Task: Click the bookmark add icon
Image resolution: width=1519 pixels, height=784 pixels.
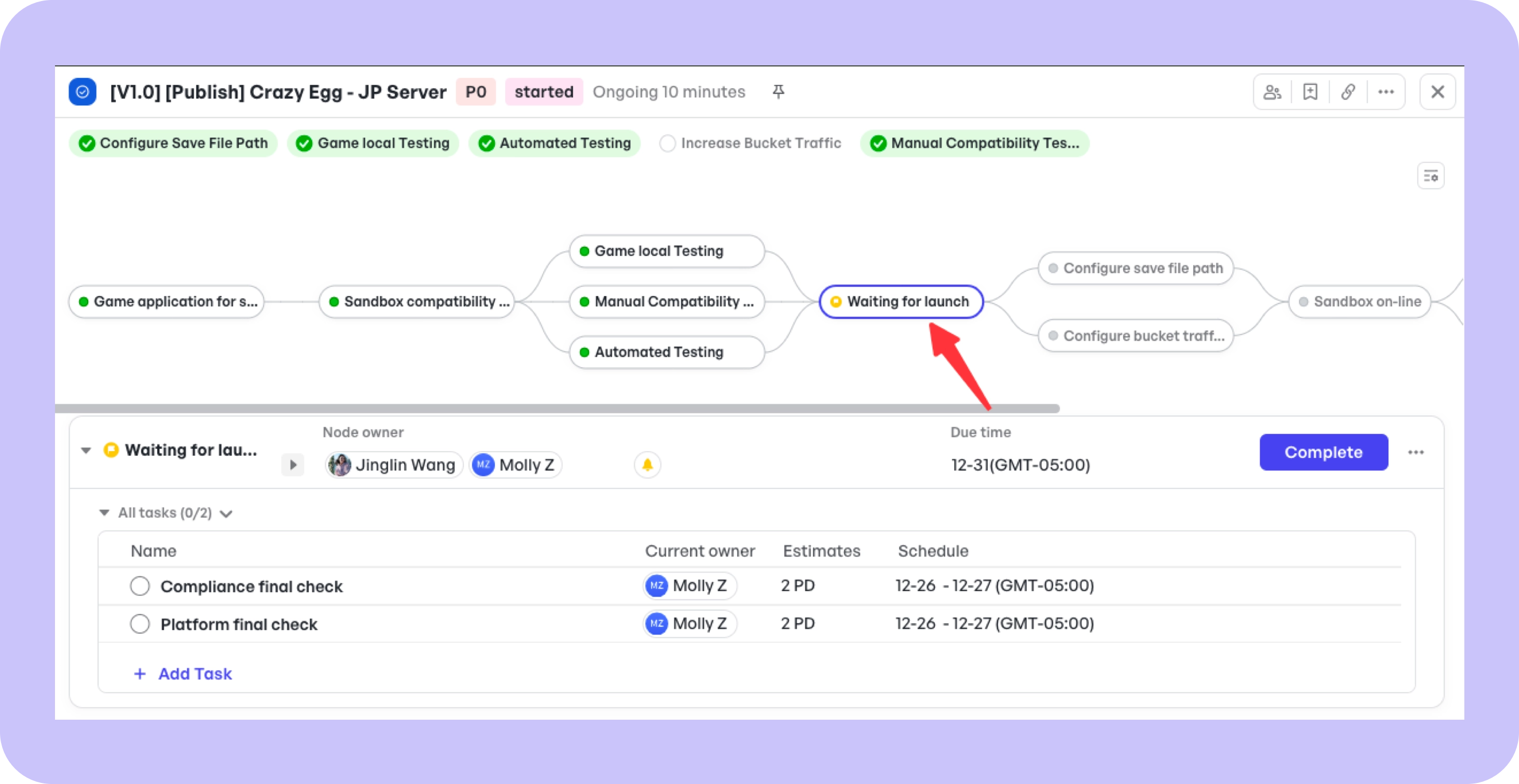Action: click(1310, 92)
